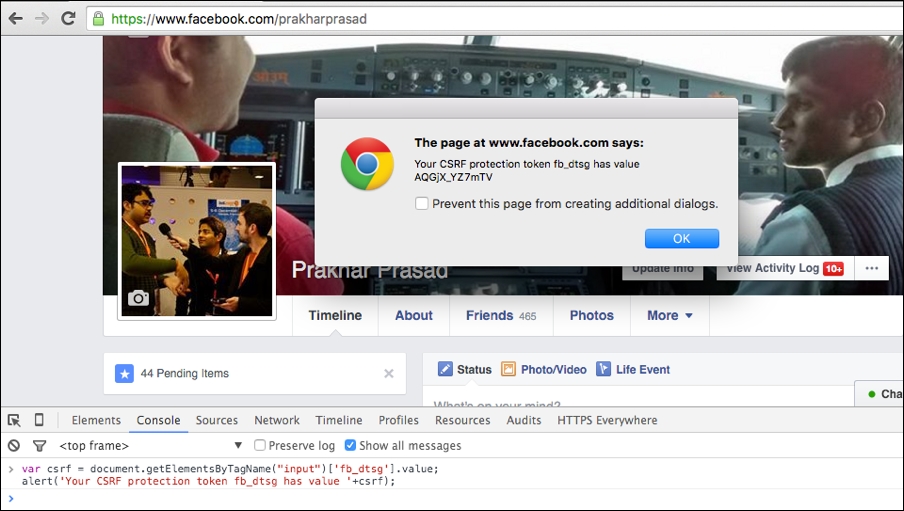
Task: Click the console input prompt line
Action: click(x=452, y=498)
